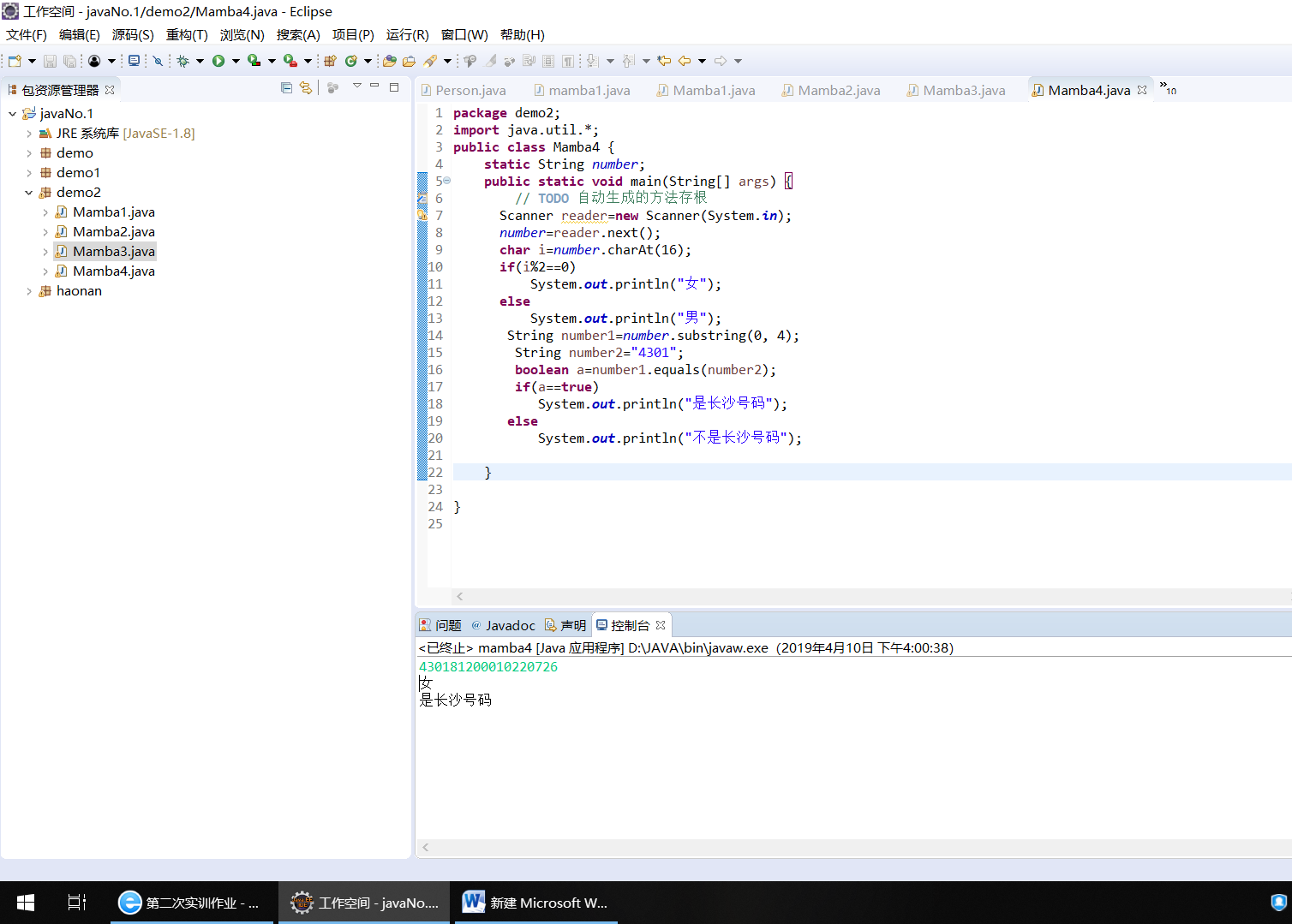Switch to the 声明 tab

point(565,625)
